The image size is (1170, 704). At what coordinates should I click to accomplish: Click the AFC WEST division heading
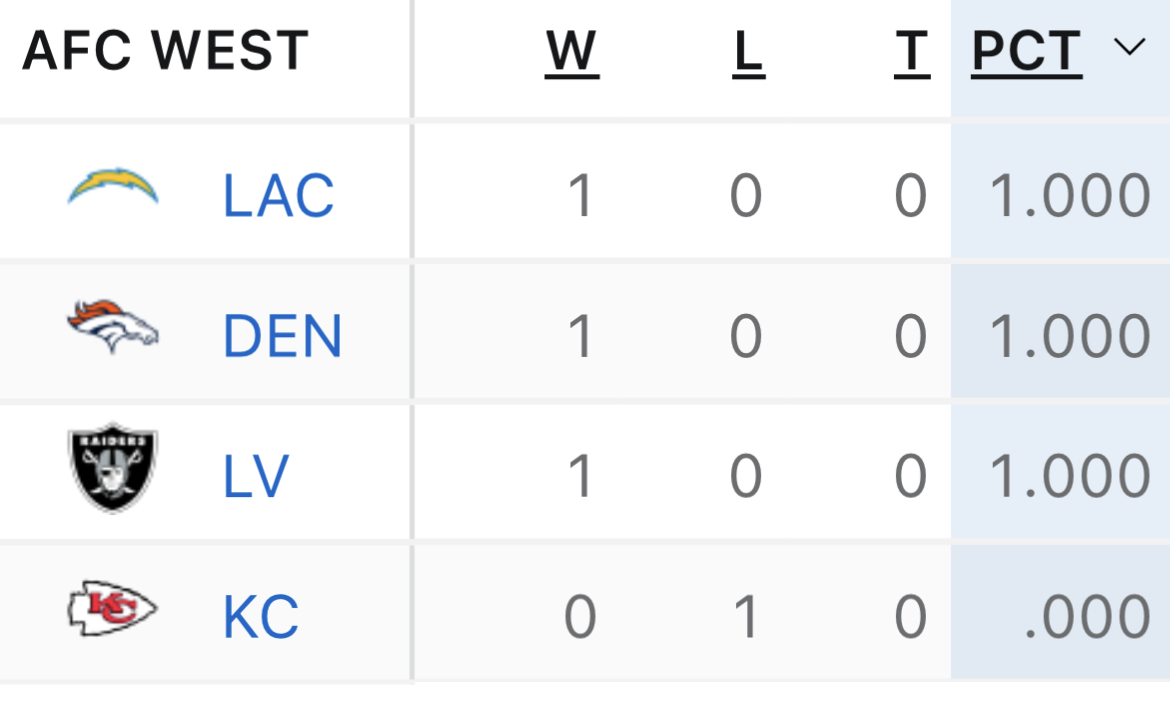(166, 51)
